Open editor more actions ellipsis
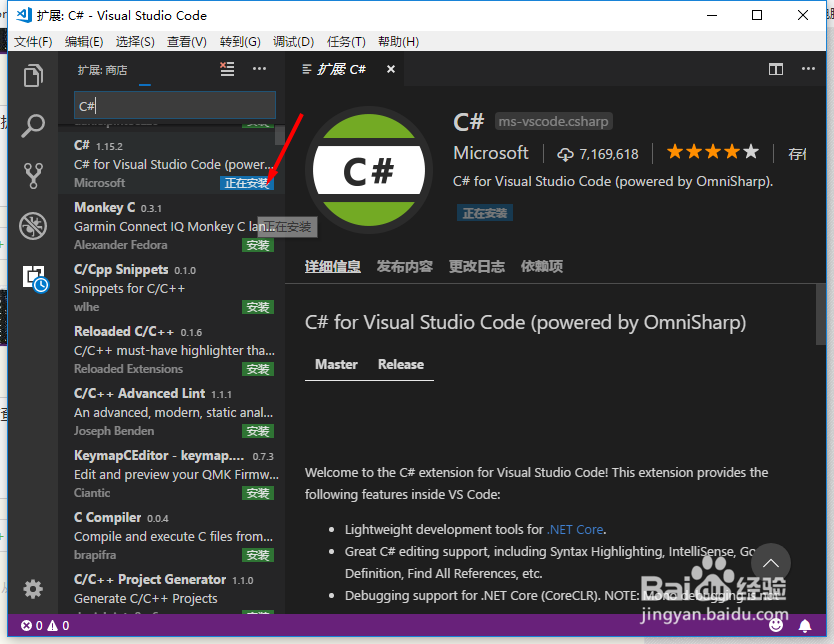Image resolution: width=834 pixels, height=644 pixels. 808,69
